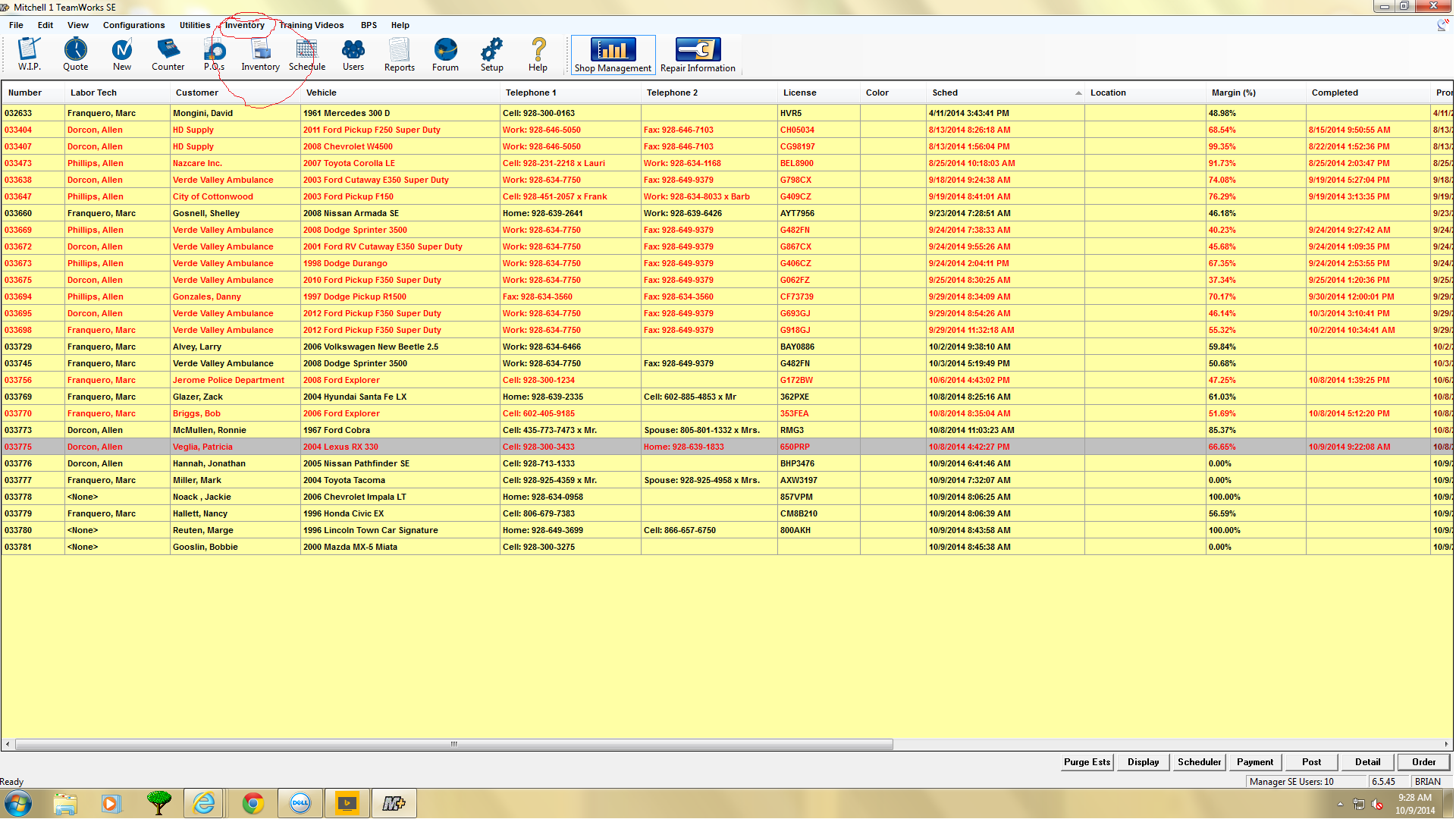Screen dimensions: 1456x819
Task: Switch to Repair Information module
Action: point(698,55)
